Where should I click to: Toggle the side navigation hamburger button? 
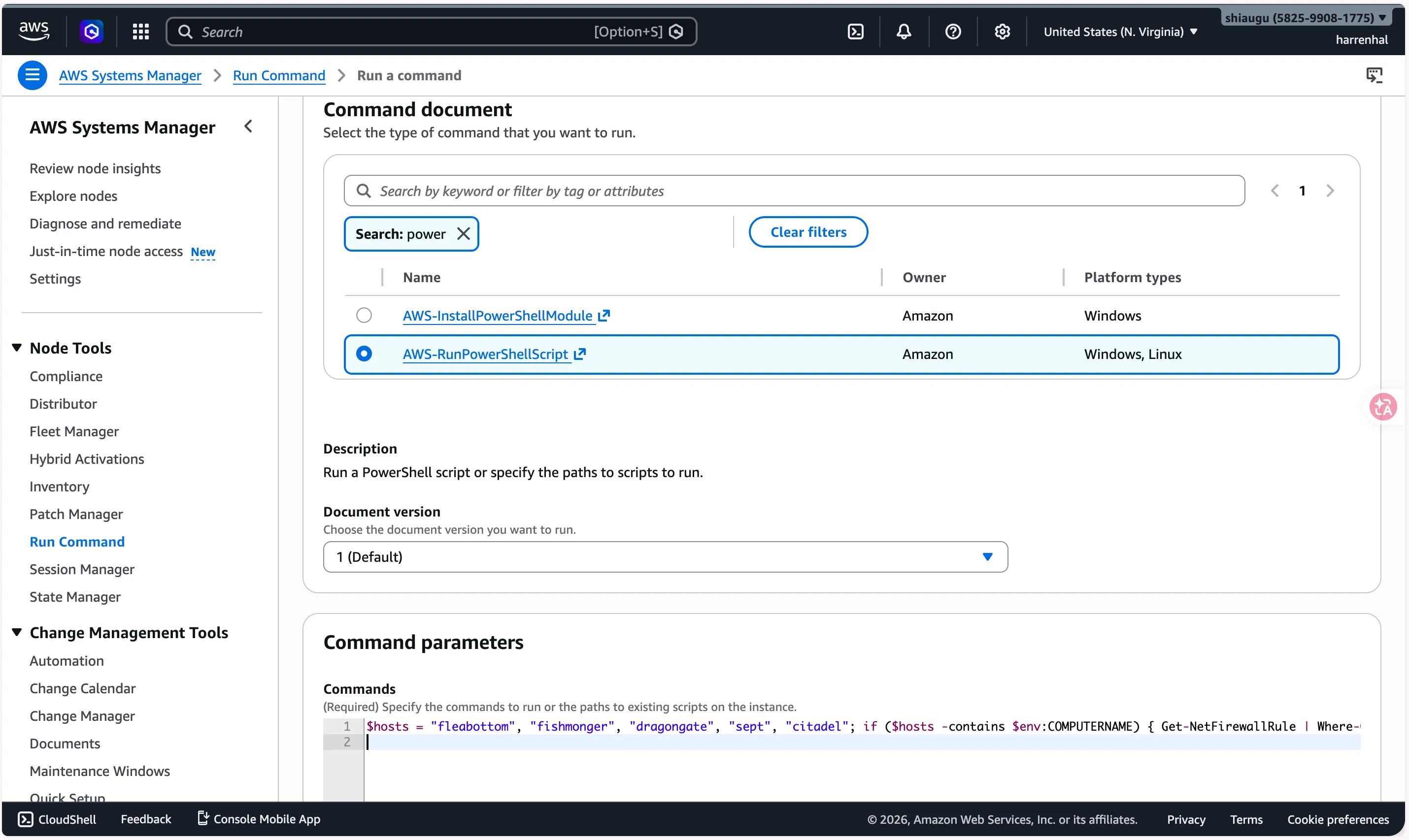pos(33,75)
